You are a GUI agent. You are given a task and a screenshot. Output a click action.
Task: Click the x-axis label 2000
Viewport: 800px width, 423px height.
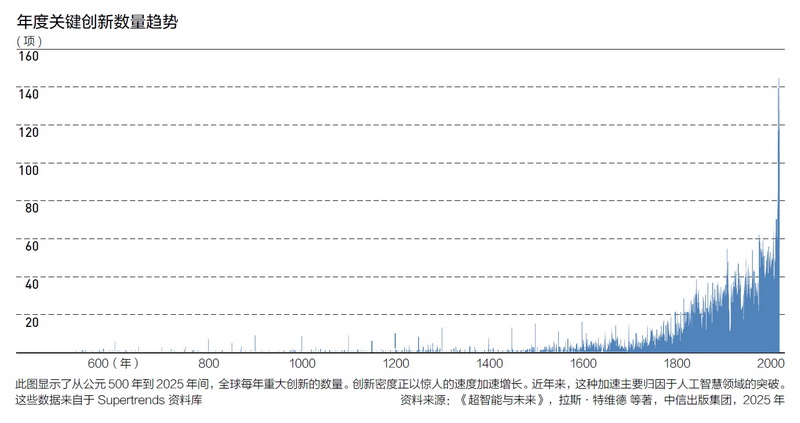(770, 364)
